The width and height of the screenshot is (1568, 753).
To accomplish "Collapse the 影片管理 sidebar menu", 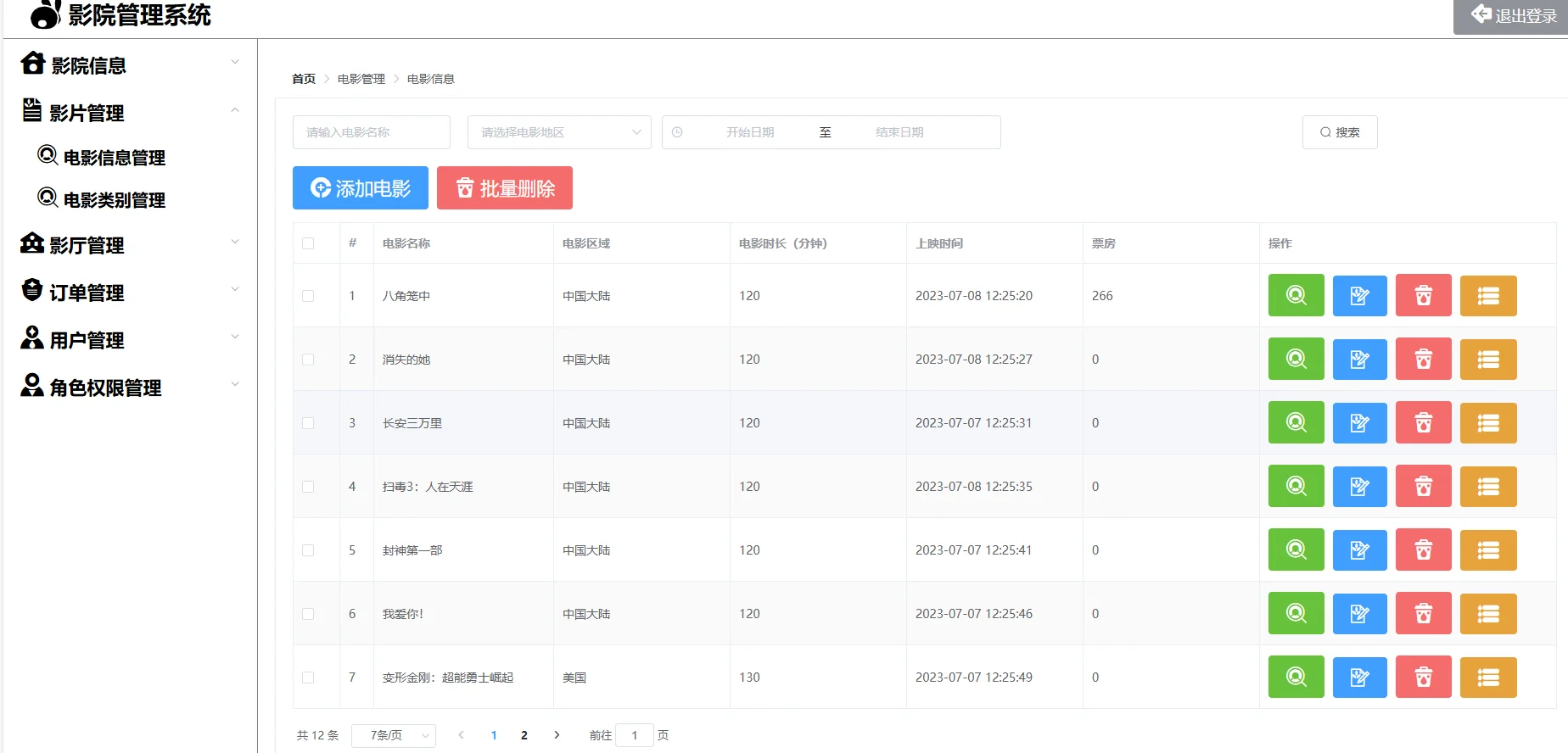I will (x=130, y=112).
